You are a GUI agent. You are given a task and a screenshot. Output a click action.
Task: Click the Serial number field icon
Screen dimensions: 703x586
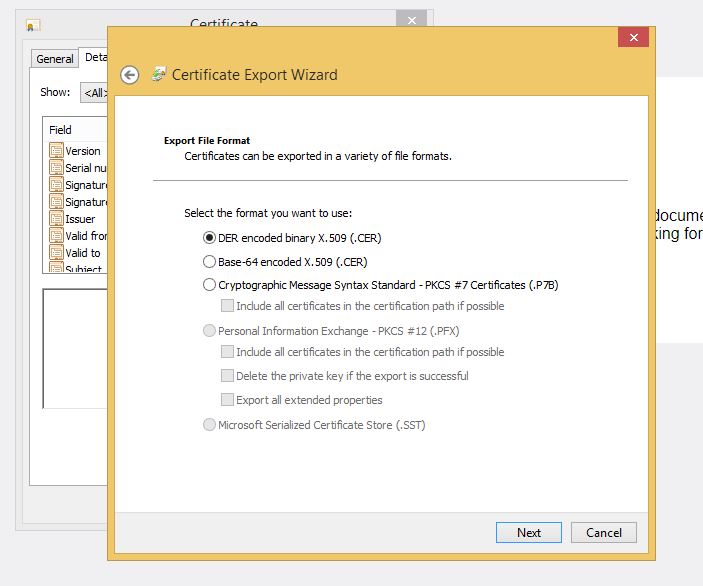(56, 168)
